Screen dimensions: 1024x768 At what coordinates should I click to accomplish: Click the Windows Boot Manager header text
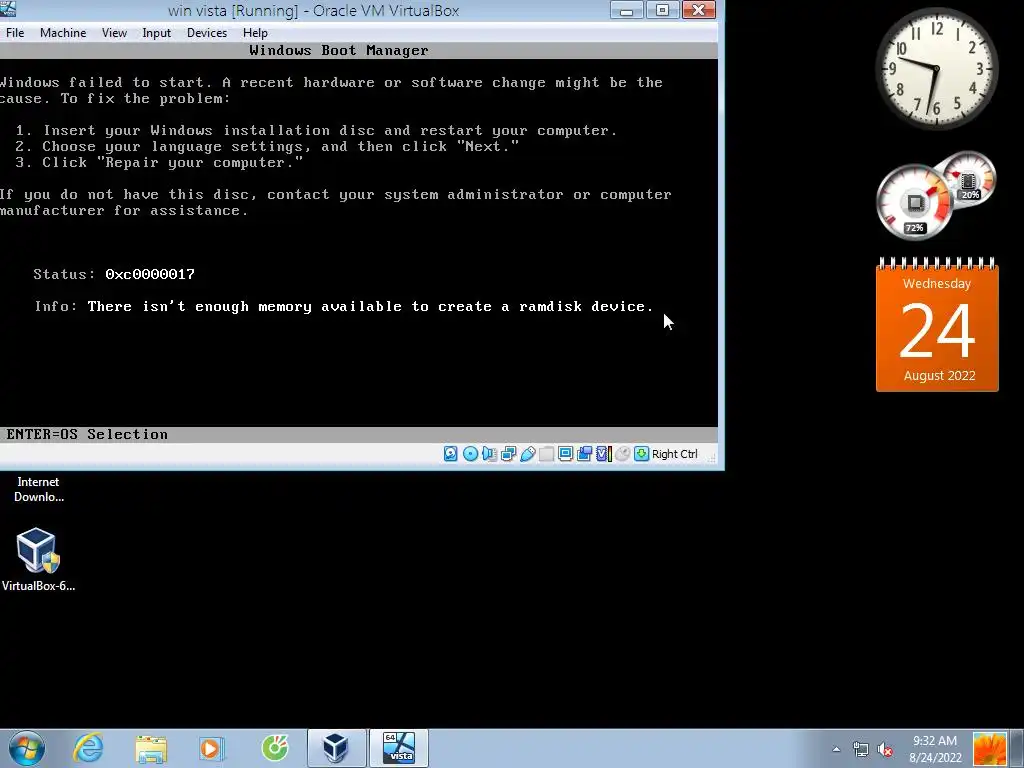338,51
